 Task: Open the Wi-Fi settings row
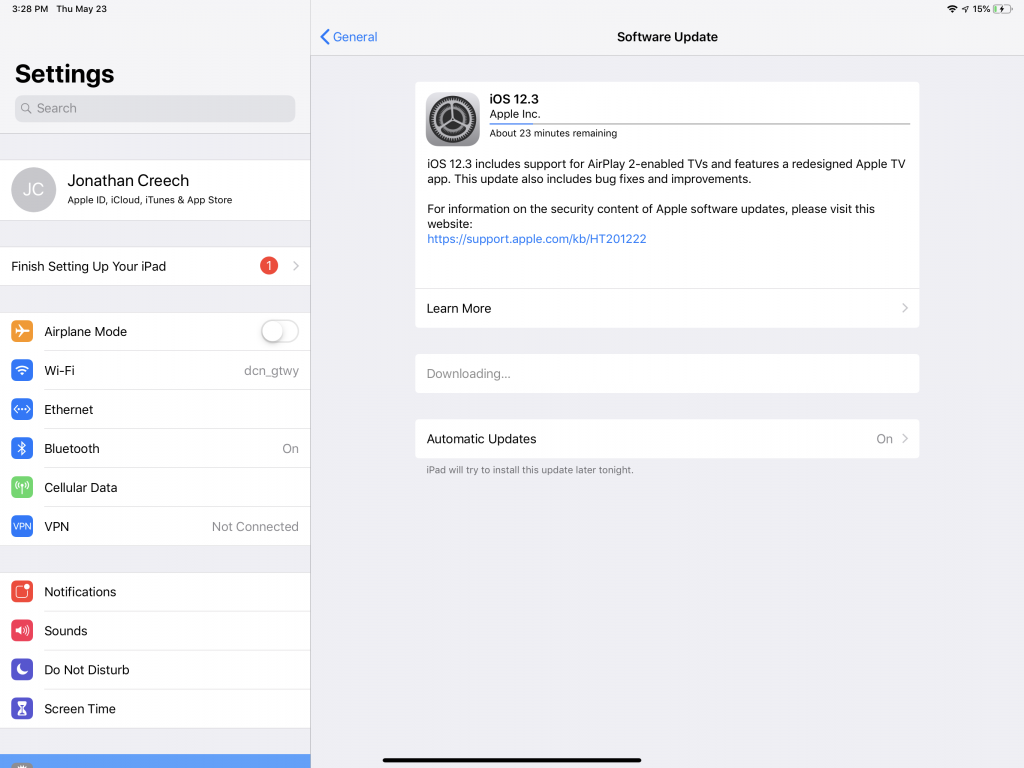click(x=155, y=370)
